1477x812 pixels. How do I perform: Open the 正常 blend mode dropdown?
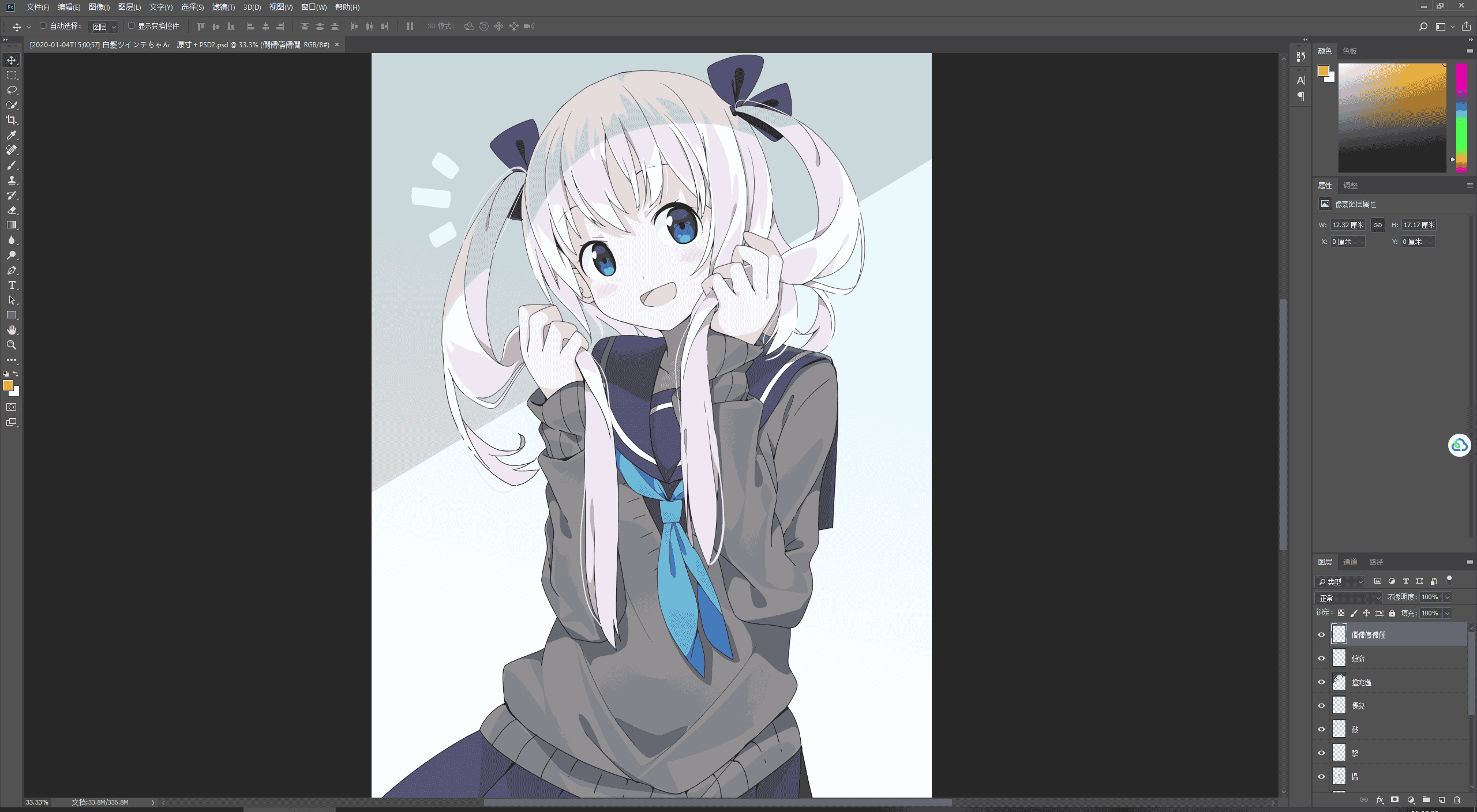point(1349,597)
